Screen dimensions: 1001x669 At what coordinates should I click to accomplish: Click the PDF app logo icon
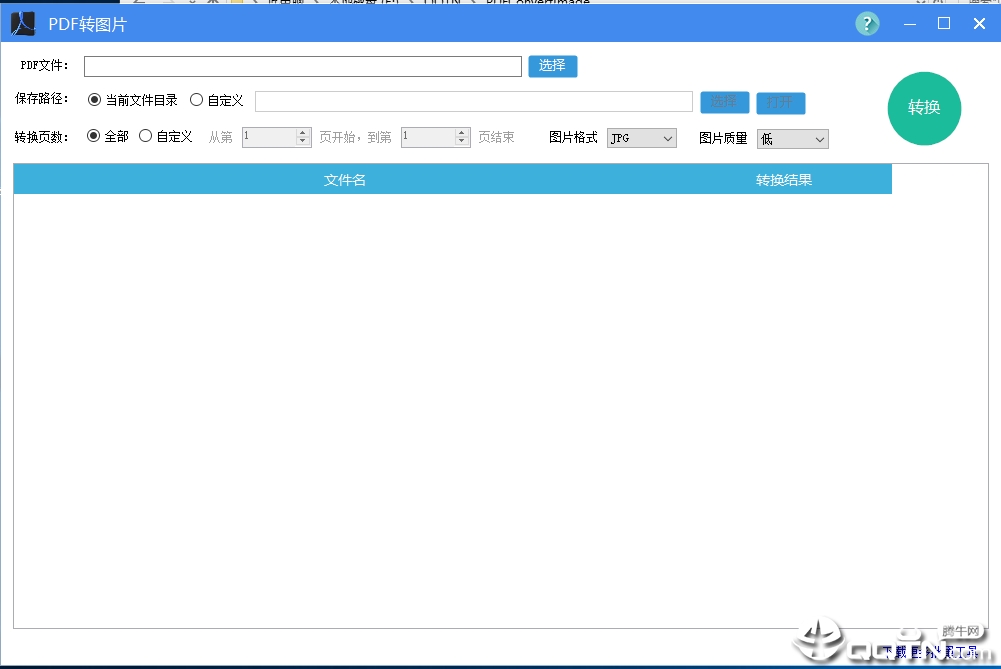[x=23, y=24]
